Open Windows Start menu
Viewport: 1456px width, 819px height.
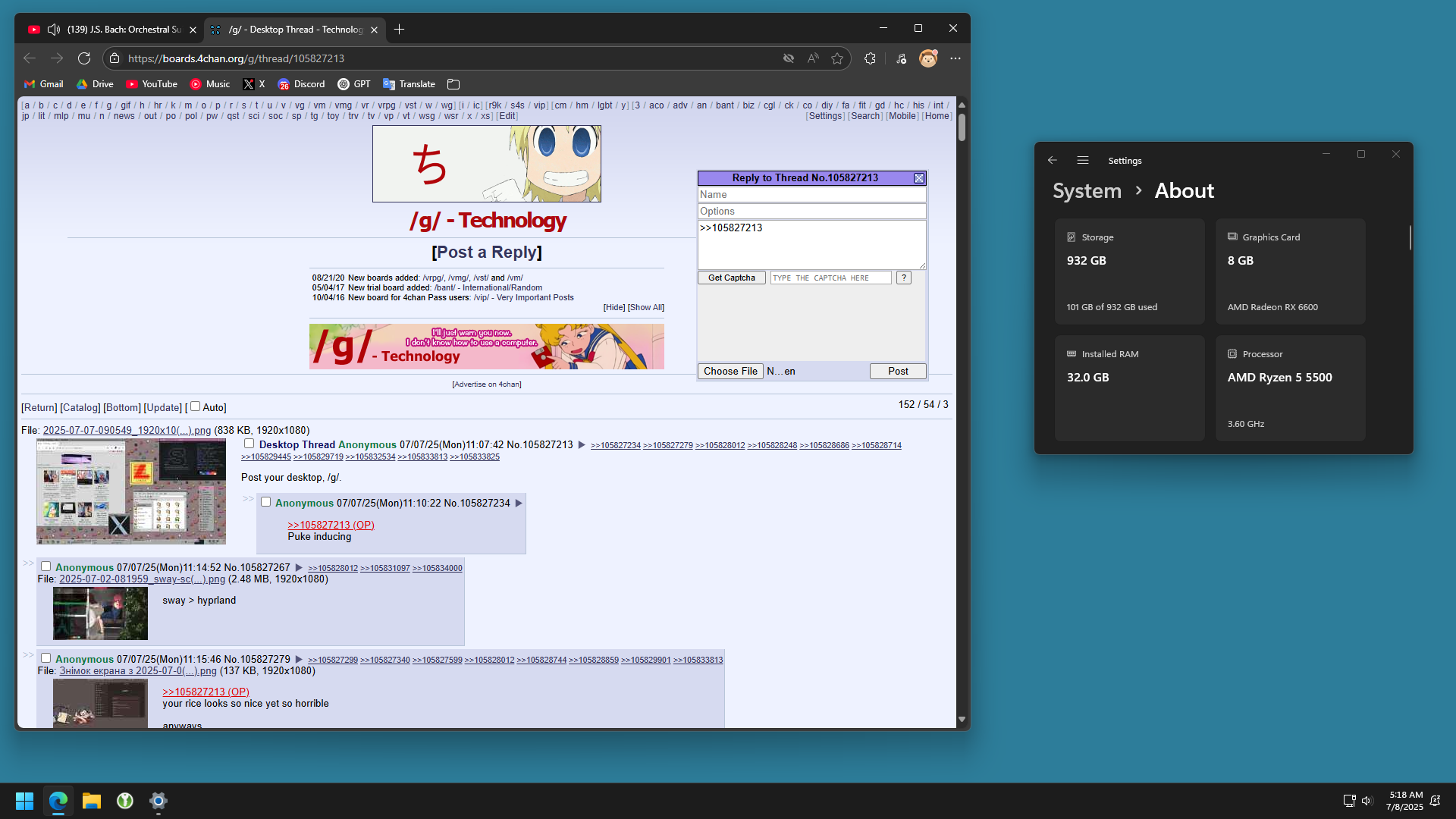point(24,801)
